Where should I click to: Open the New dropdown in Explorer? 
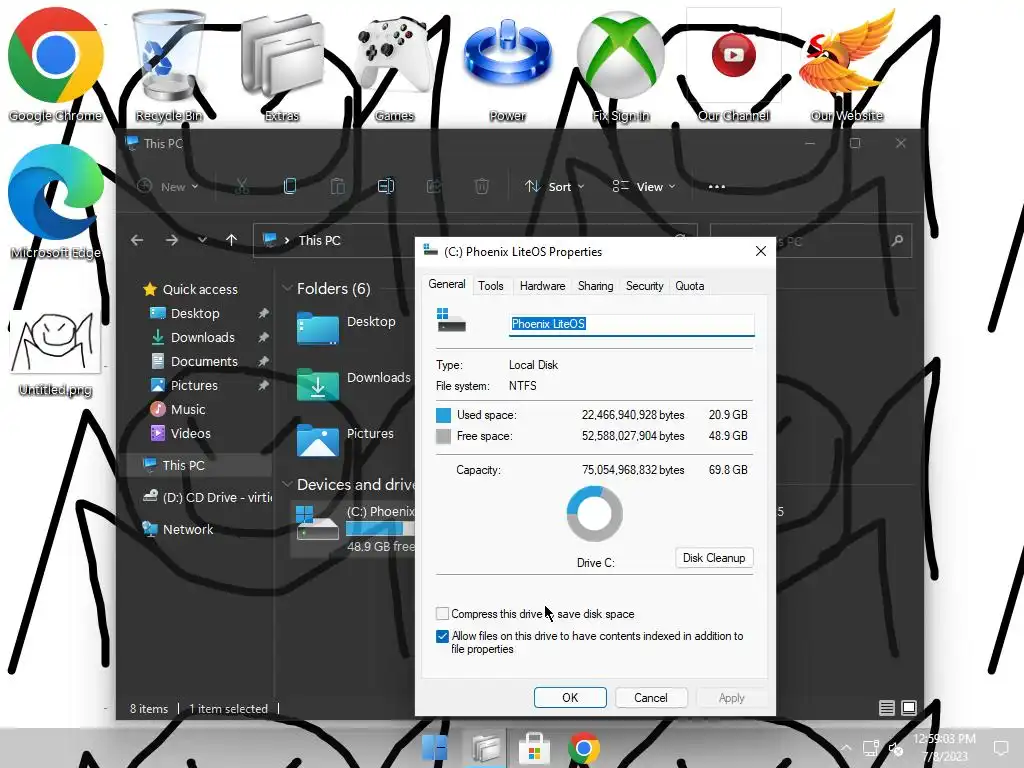point(168,187)
